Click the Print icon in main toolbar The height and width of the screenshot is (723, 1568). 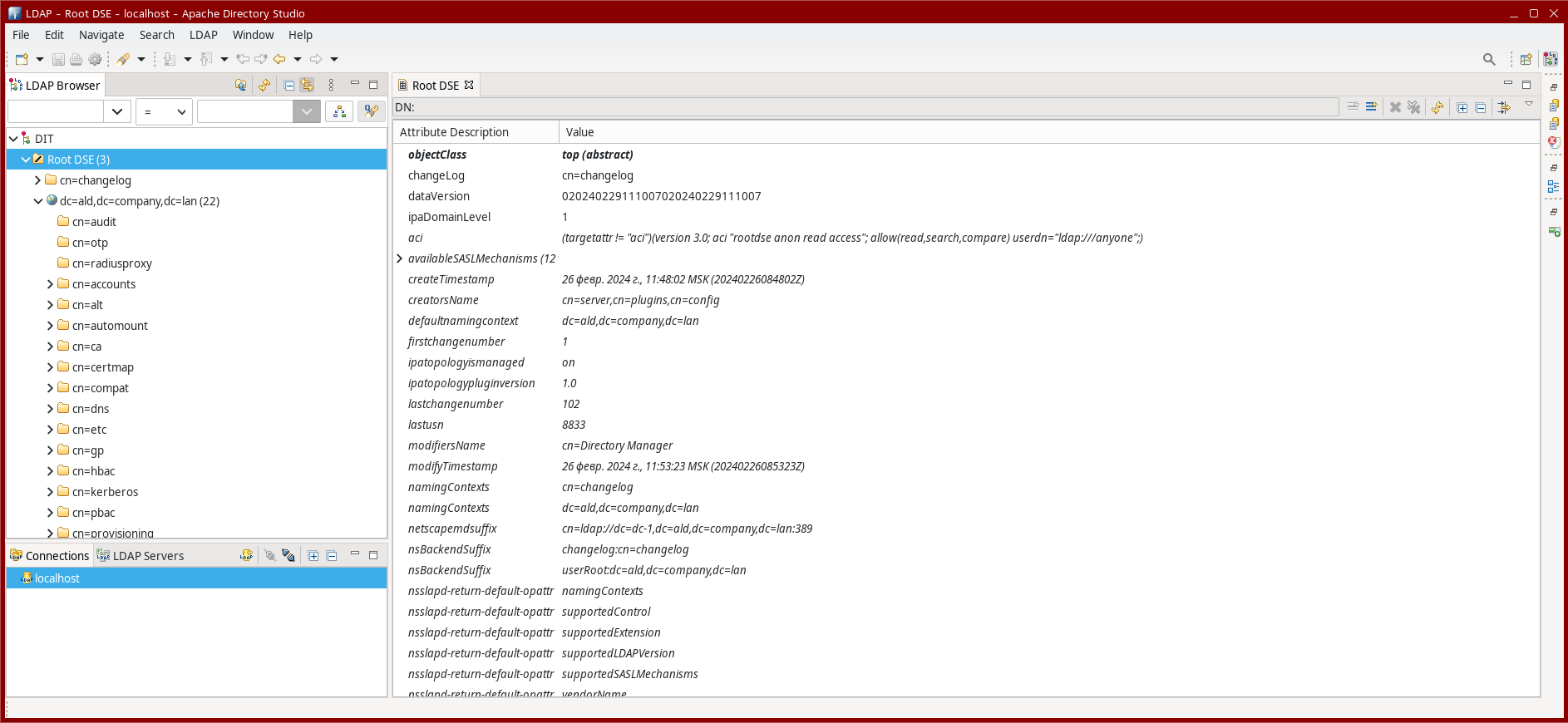click(x=76, y=59)
